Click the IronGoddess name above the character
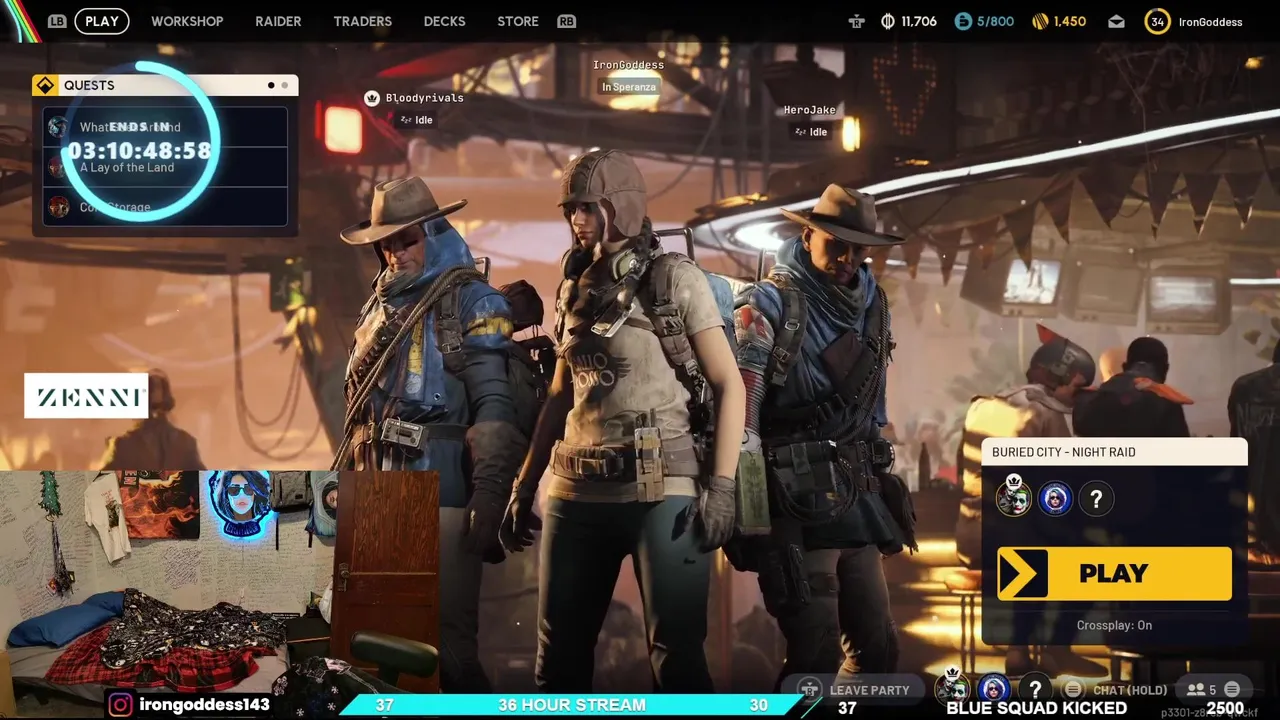 [x=628, y=65]
